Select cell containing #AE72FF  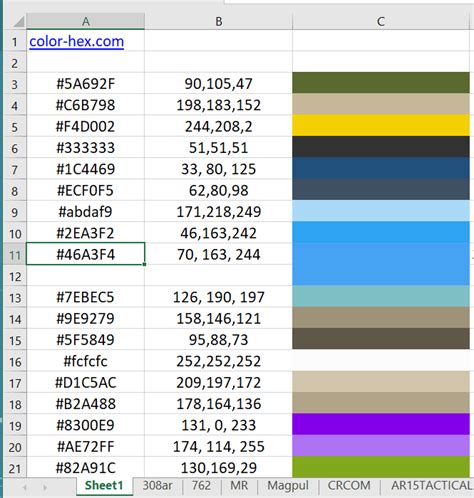click(86, 446)
